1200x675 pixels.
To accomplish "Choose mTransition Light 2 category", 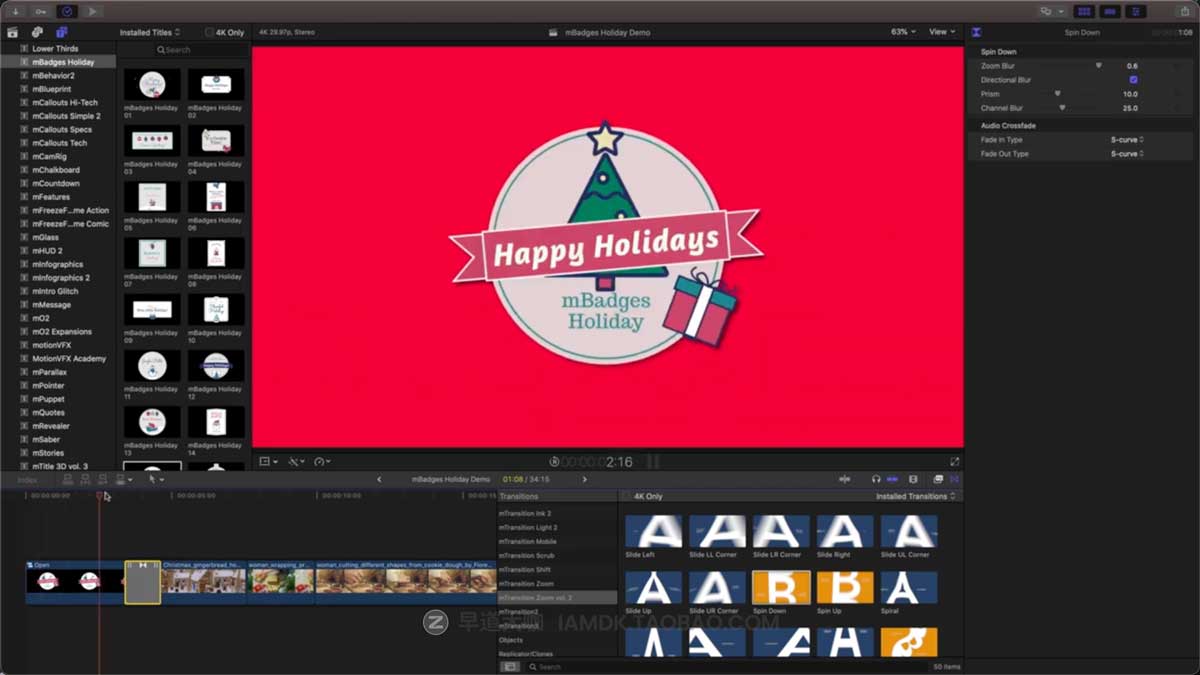I will [x=528, y=527].
